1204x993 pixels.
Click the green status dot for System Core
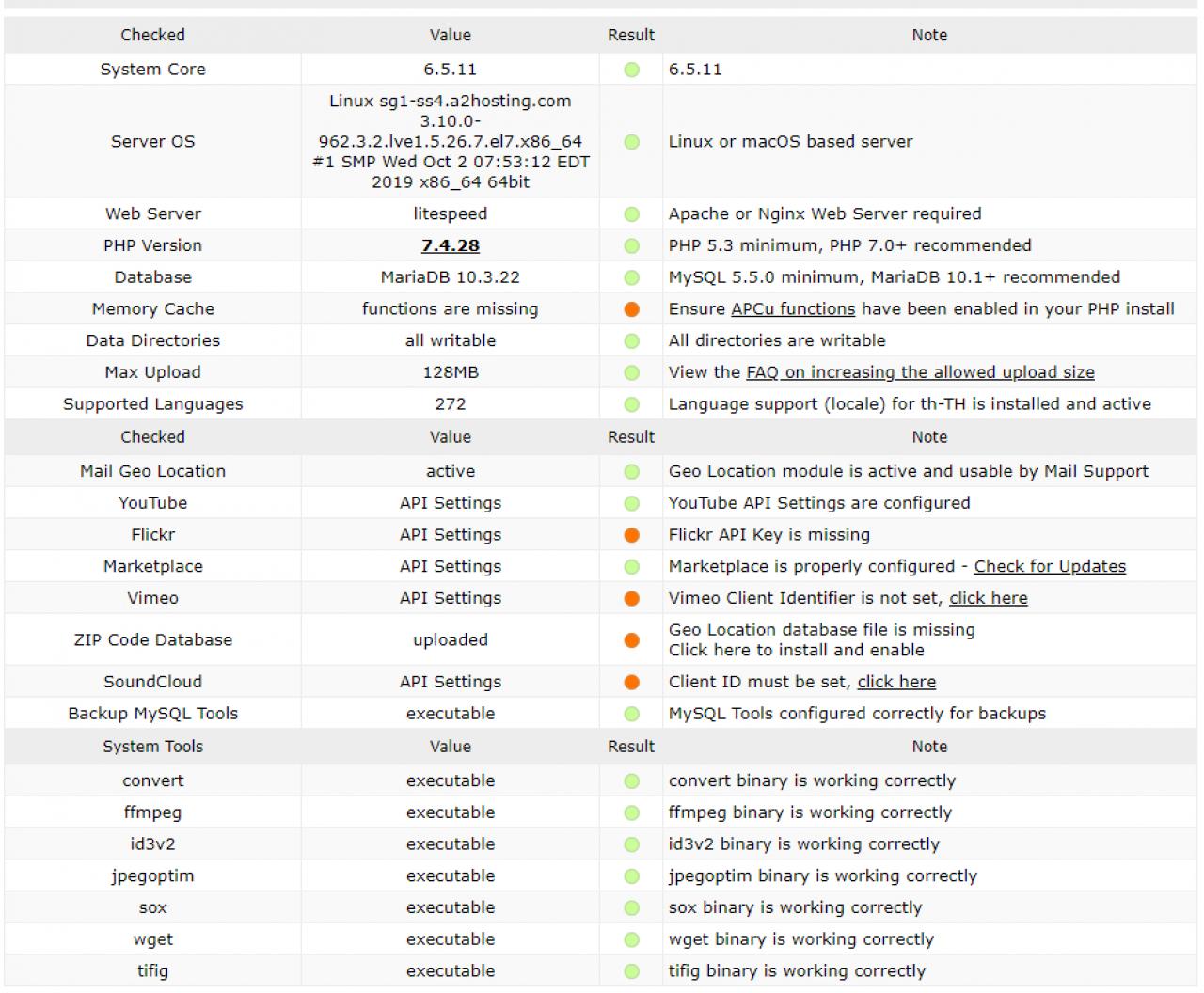pos(631,70)
